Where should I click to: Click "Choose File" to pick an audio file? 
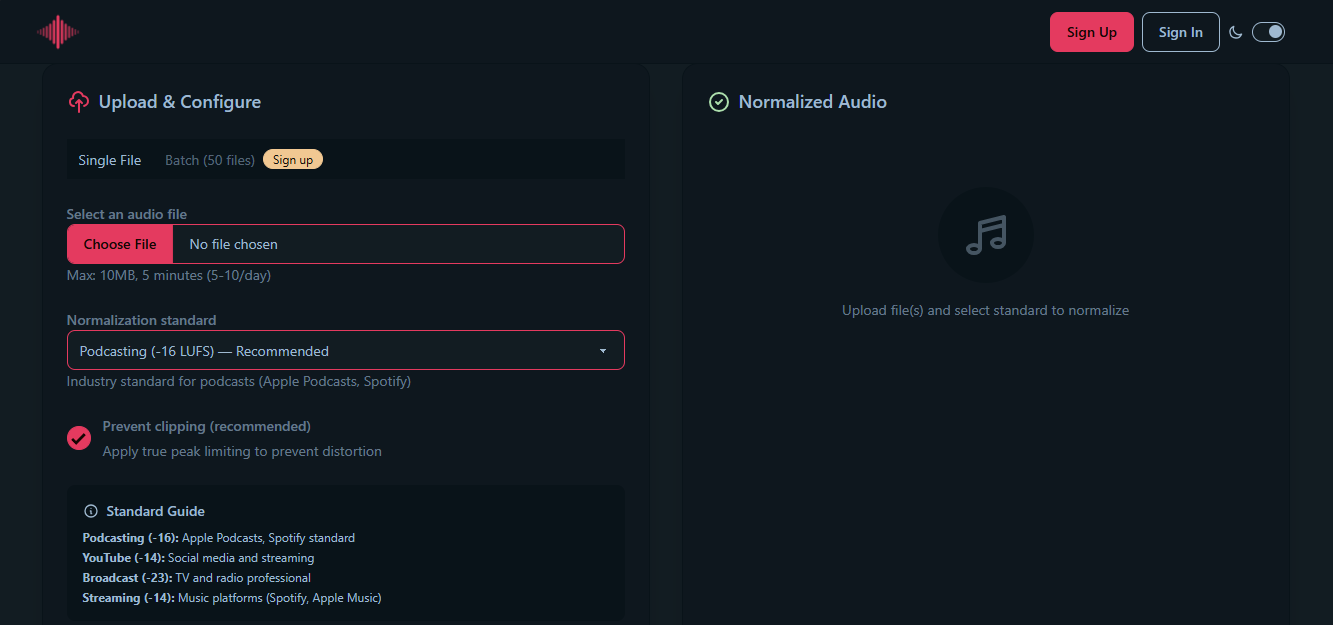click(119, 243)
